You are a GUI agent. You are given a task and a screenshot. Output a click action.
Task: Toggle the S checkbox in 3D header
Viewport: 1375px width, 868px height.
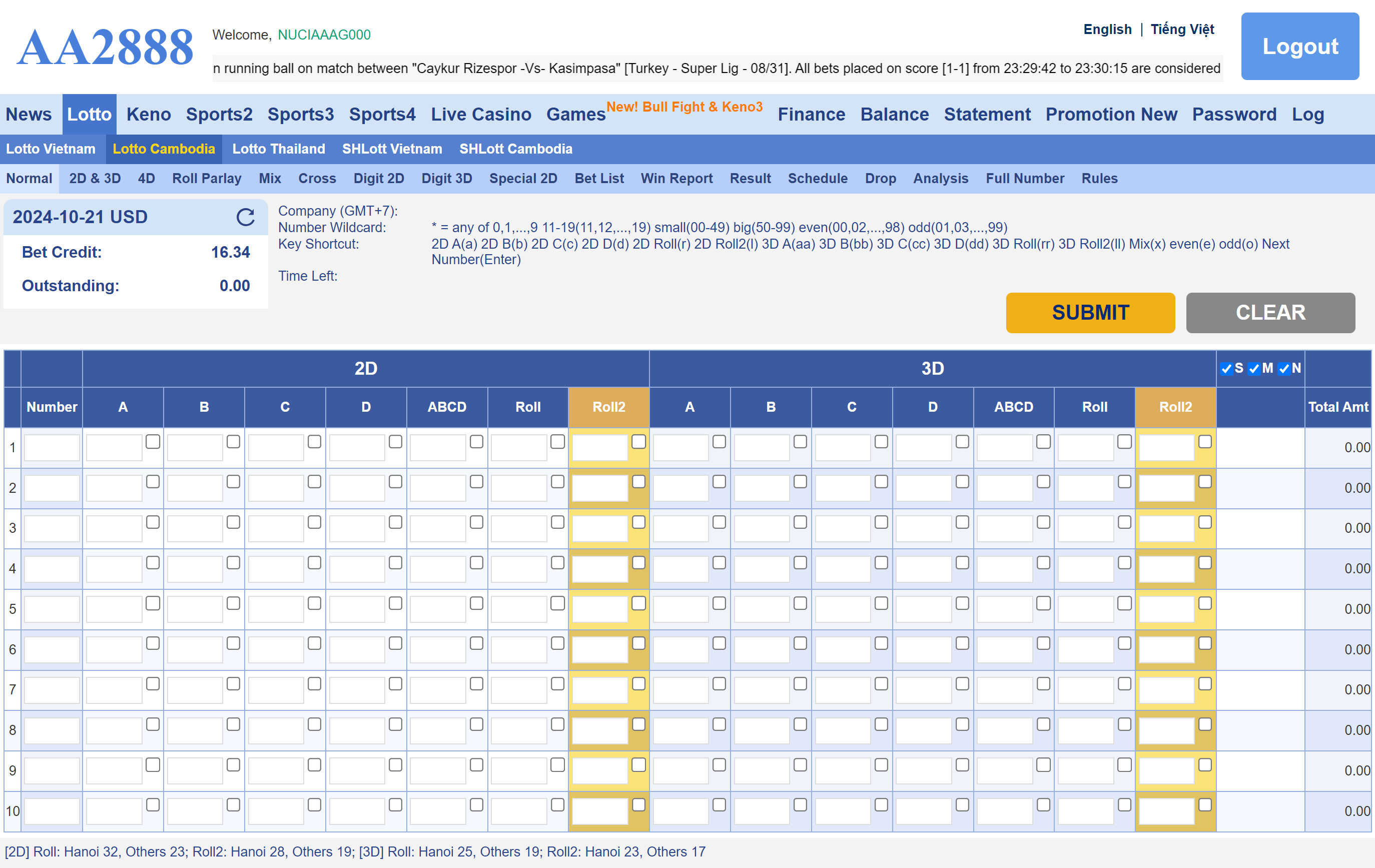point(1226,368)
